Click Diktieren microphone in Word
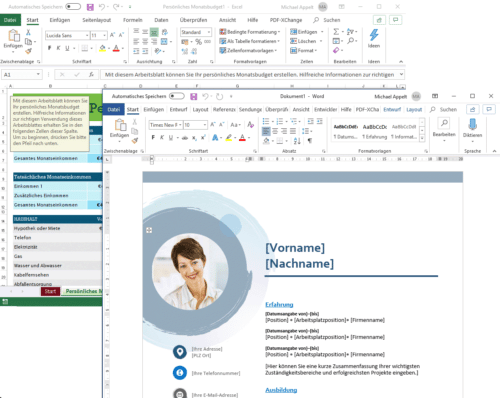Image resolution: width=500 pixels, height=398 pixels. 472,129
